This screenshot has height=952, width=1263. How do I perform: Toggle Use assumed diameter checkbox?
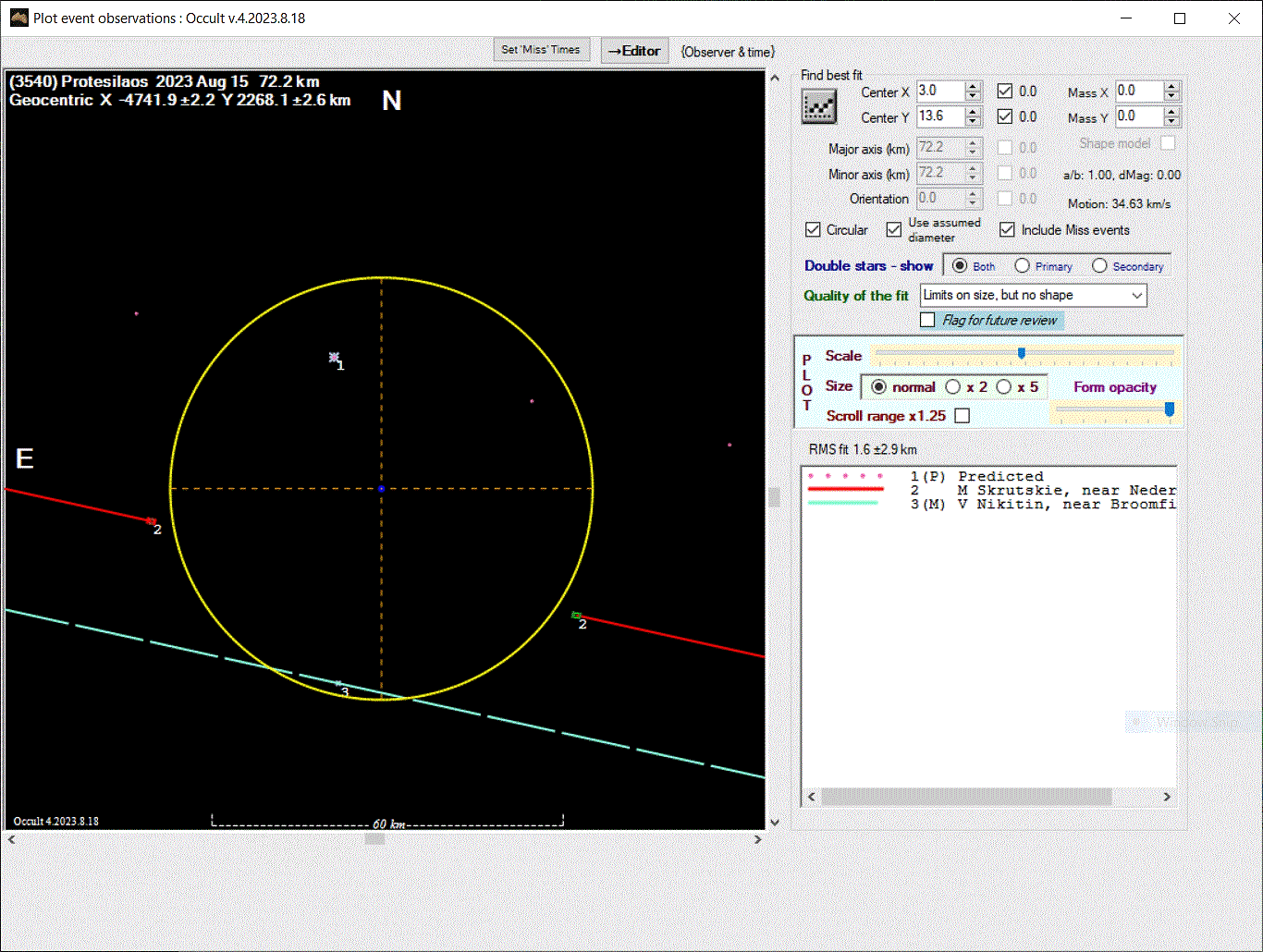pos(893,229)
